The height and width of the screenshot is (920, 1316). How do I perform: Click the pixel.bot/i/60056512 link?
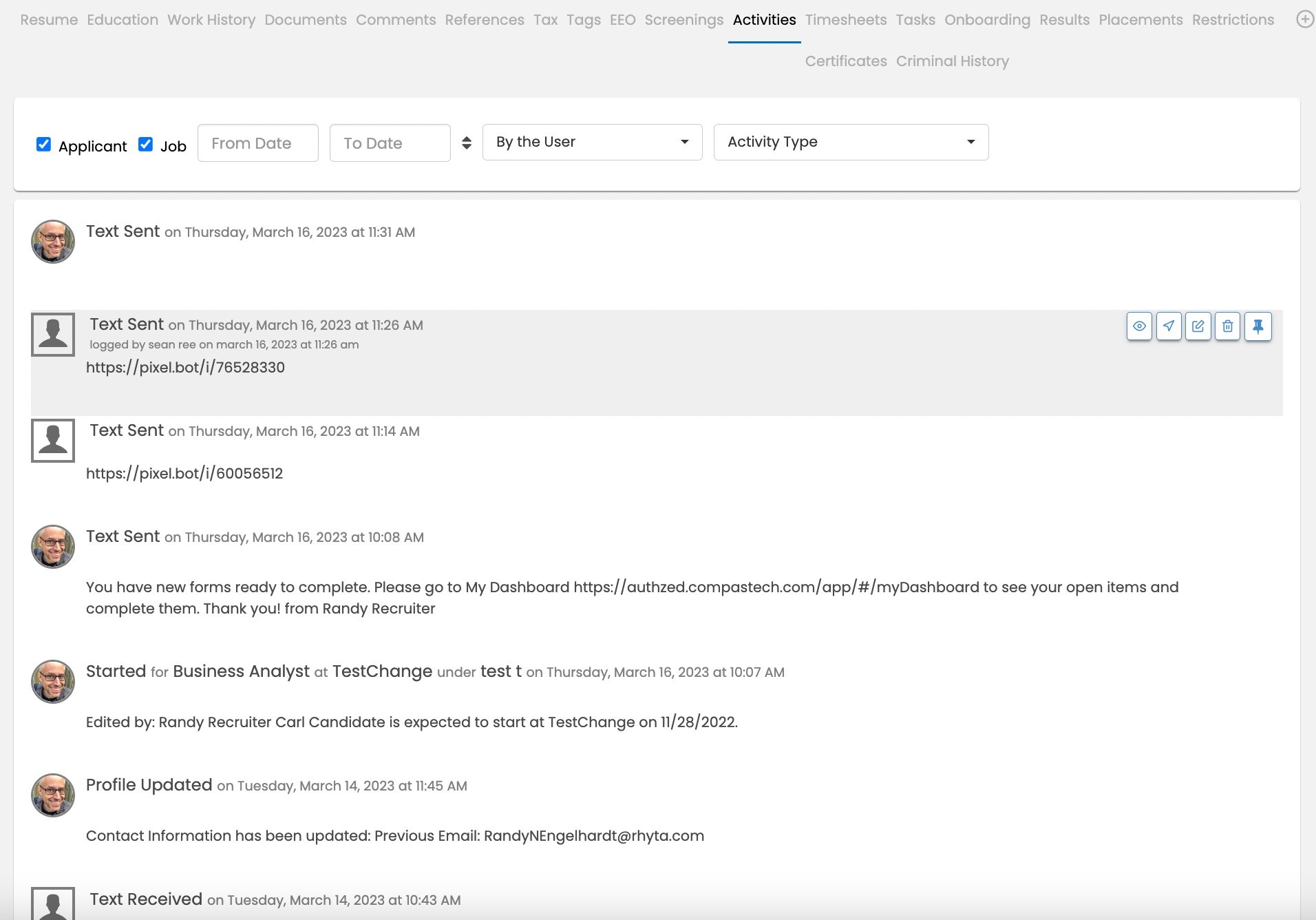(x=184, y=474)
